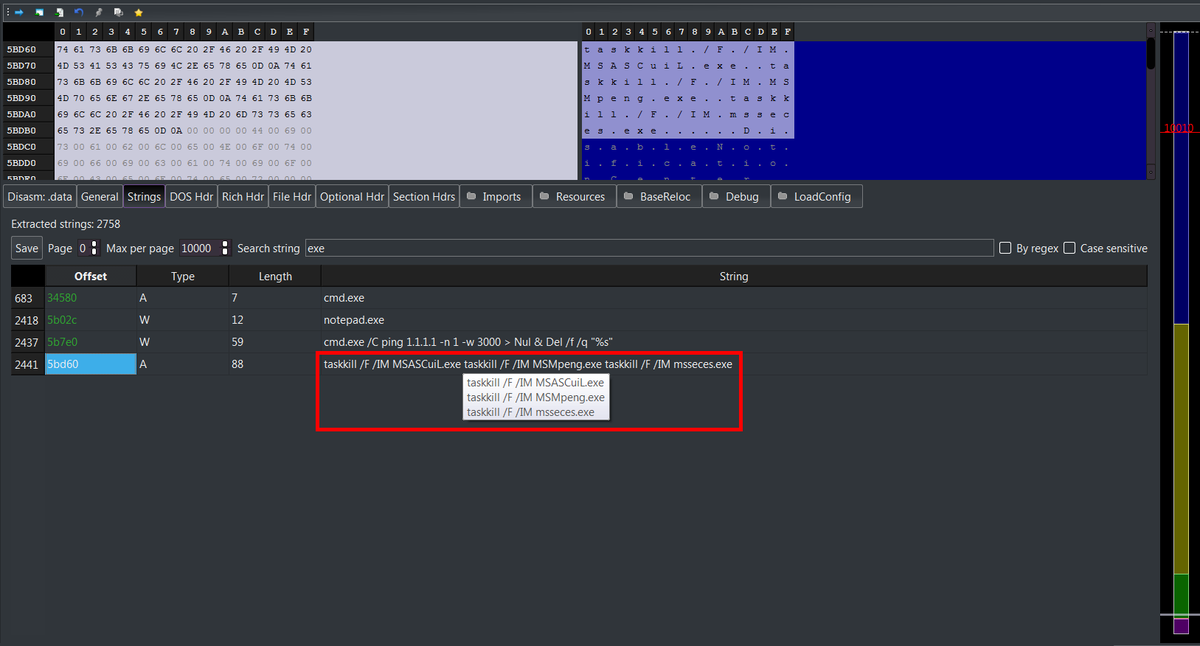Click the pin toolbar icon

click(x=98, y=12)
